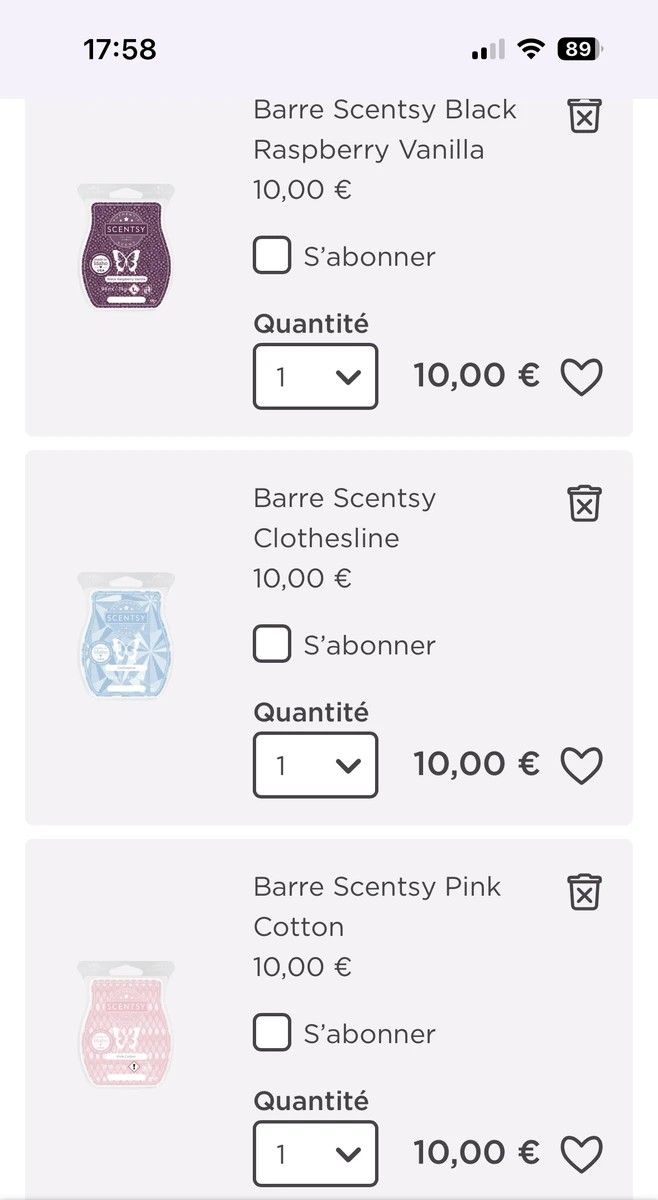Tap the battery indicator in status bar
The width and height of the screenshot is (658, 1200).
pyautogui.click(x=579, y=49)
